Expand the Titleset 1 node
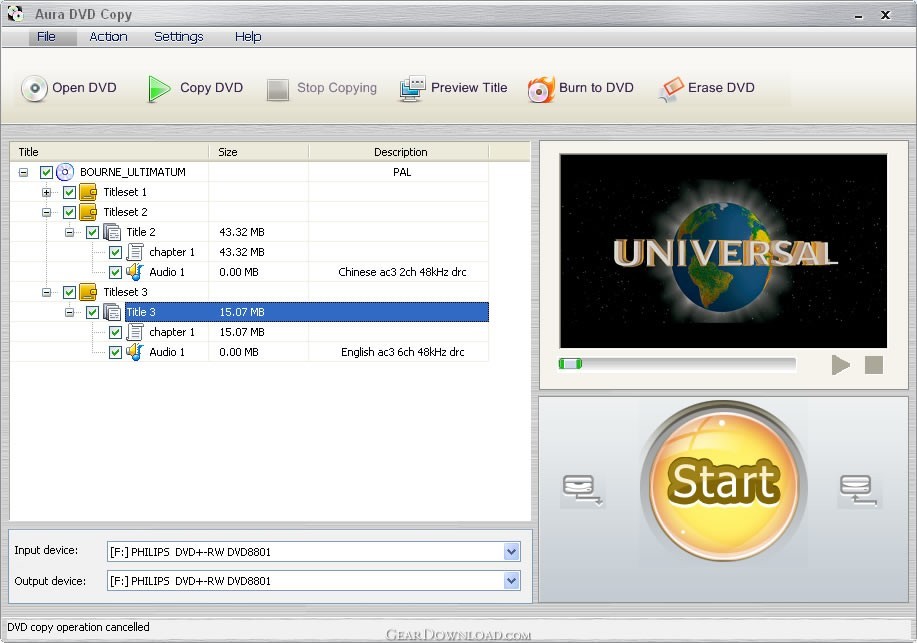Image resolution: width=917 pixels, height=643 pixels. (x=46, y=192)
